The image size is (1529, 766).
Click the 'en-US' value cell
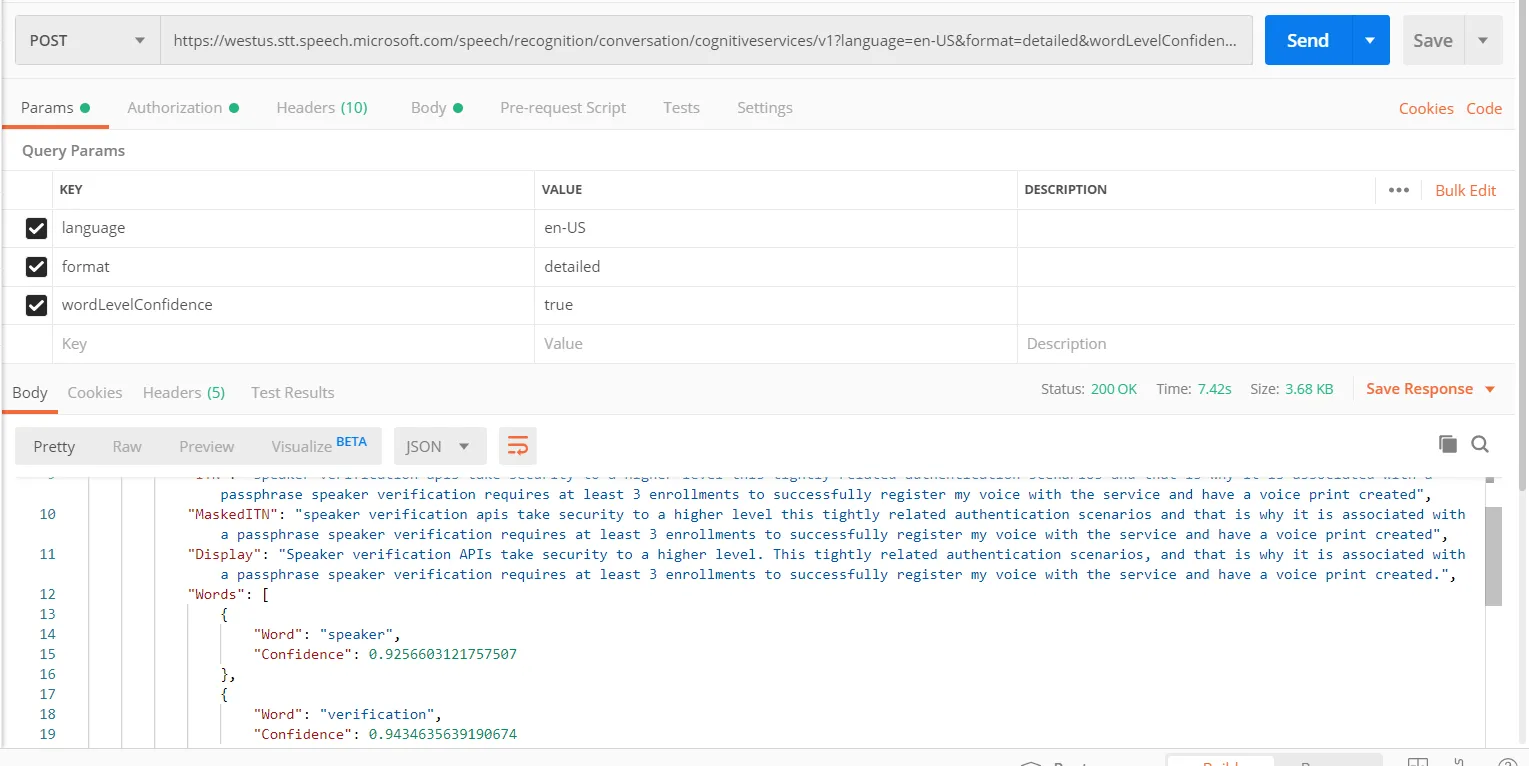click(776, 228)
